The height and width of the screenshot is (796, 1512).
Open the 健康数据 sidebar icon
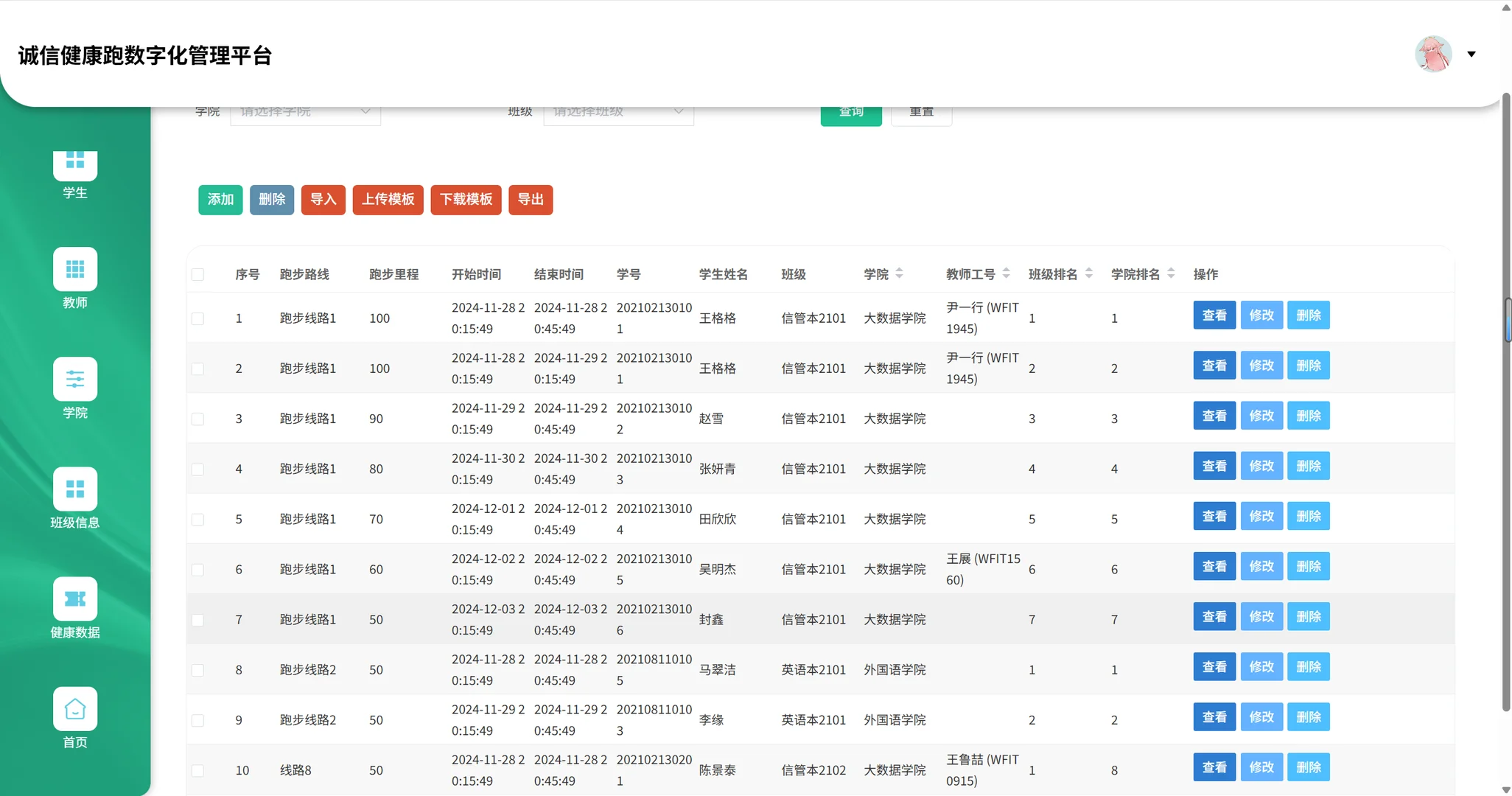click(x=74, y=598)
